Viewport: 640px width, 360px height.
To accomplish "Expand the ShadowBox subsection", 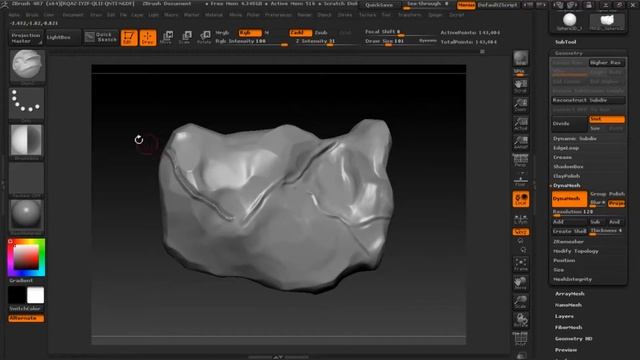I will pyautogui.click(x=568, y=167).
